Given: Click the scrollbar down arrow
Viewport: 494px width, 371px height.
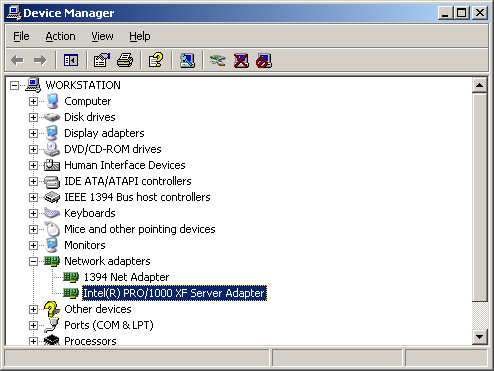Looking at the screenshot, I should [x=479, y=337].
